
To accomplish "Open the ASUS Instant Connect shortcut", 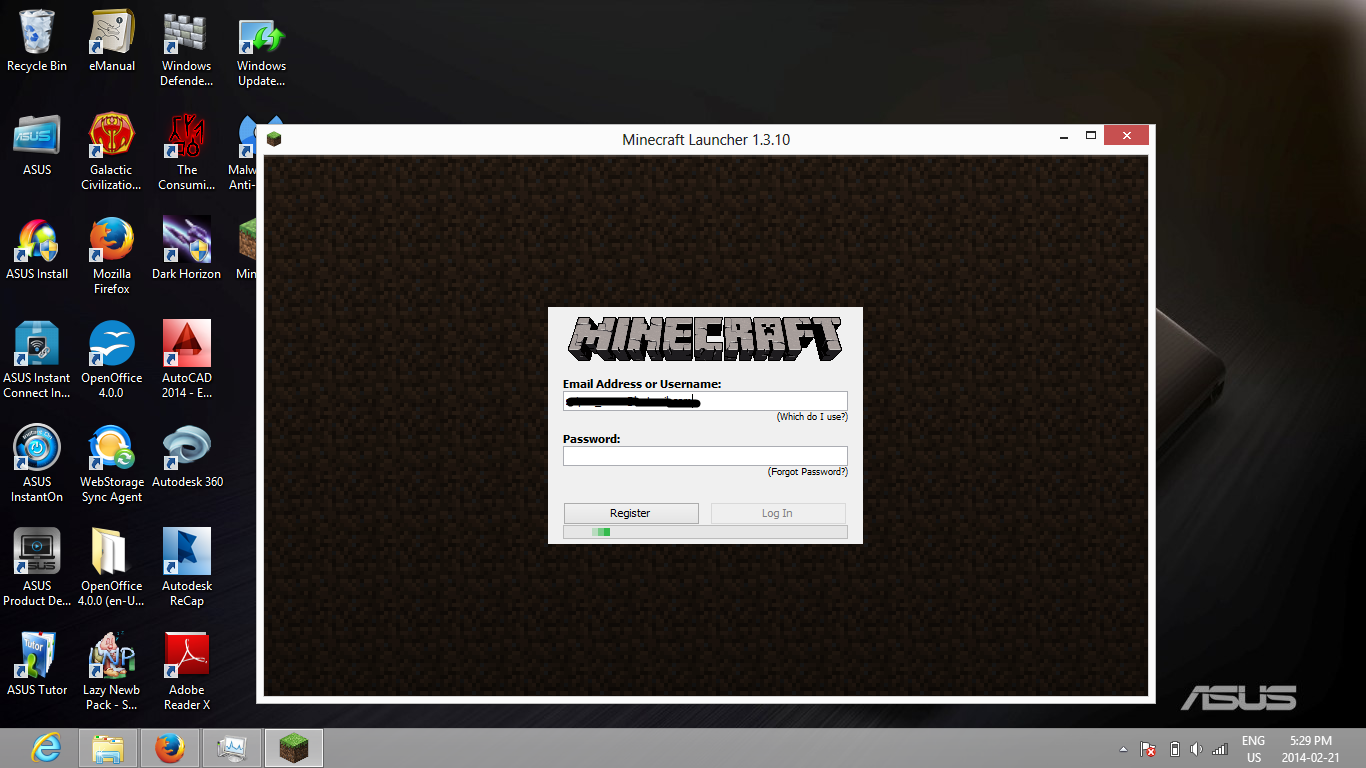I will coord(37,360).
